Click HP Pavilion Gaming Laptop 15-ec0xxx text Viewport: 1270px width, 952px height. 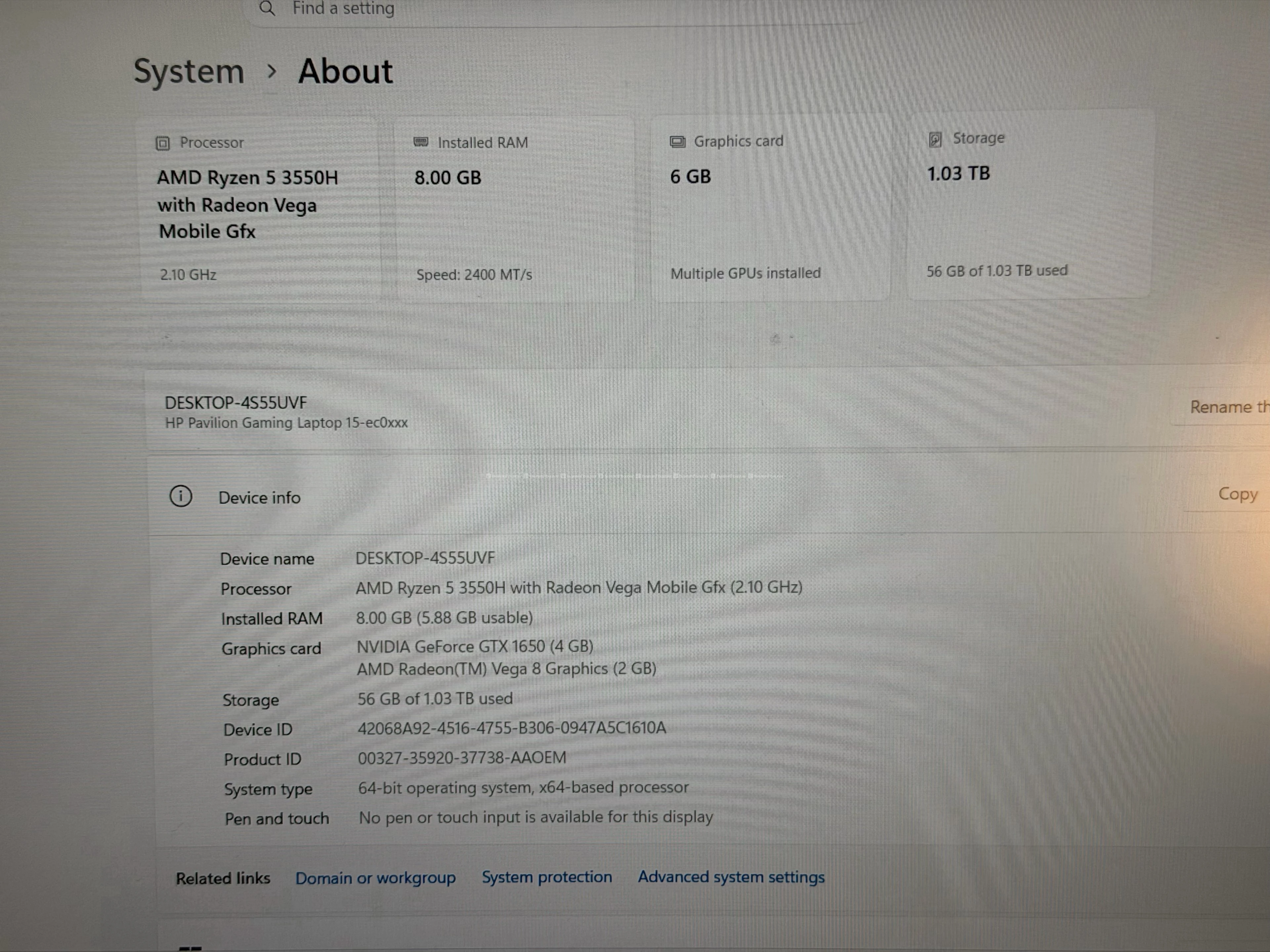pos(286,423)
